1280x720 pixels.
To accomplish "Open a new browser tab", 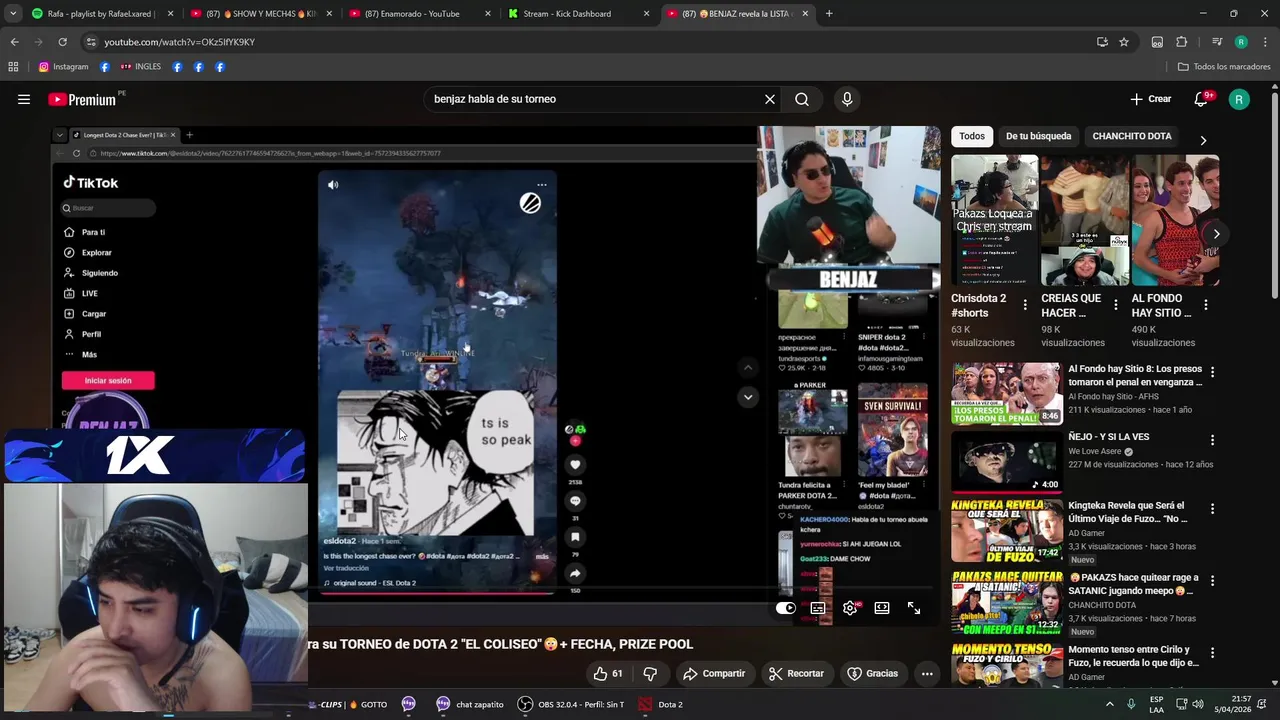I will (829, 14).
